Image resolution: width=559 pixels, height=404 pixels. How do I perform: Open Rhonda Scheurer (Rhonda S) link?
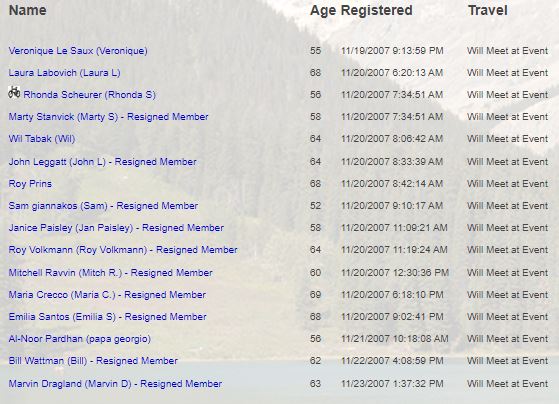89,95
